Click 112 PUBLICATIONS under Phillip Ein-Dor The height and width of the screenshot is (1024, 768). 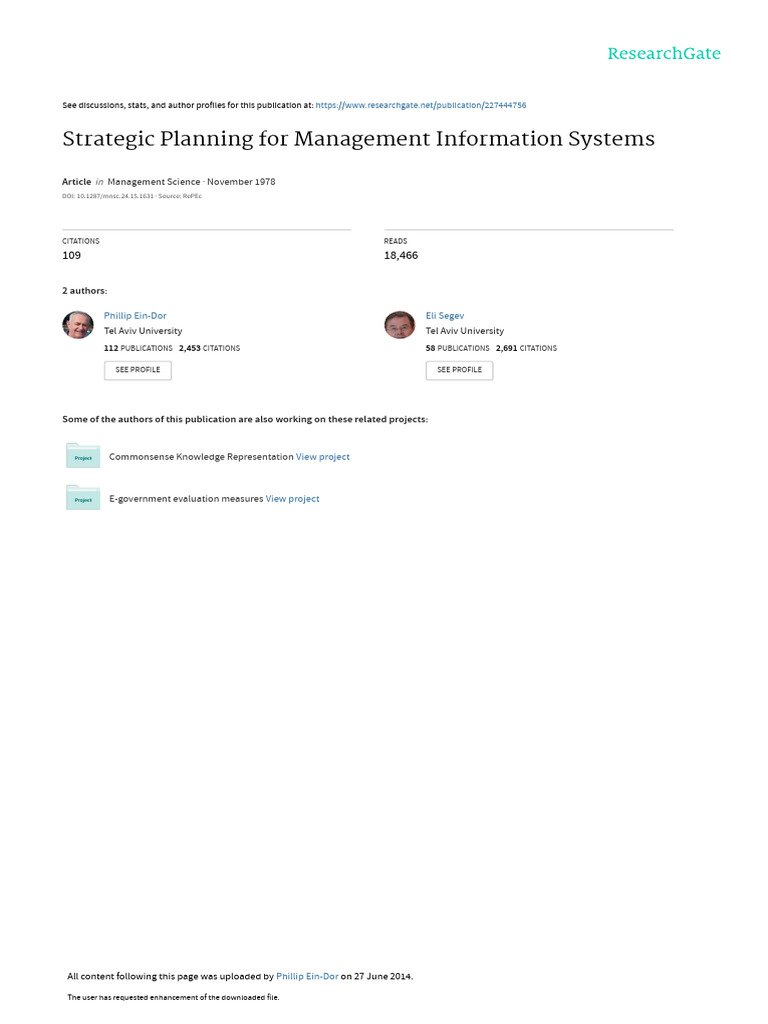point(138,348)
